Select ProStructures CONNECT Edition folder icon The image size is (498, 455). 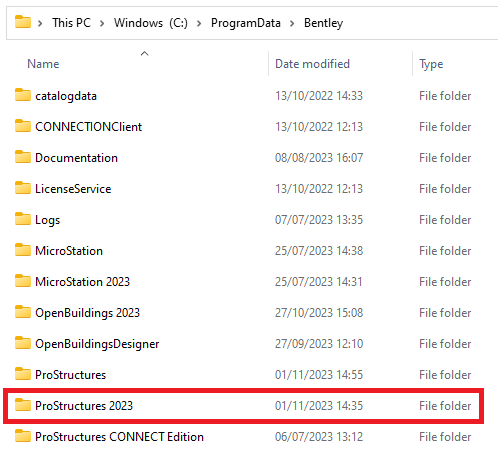click(x=23, y=436)
